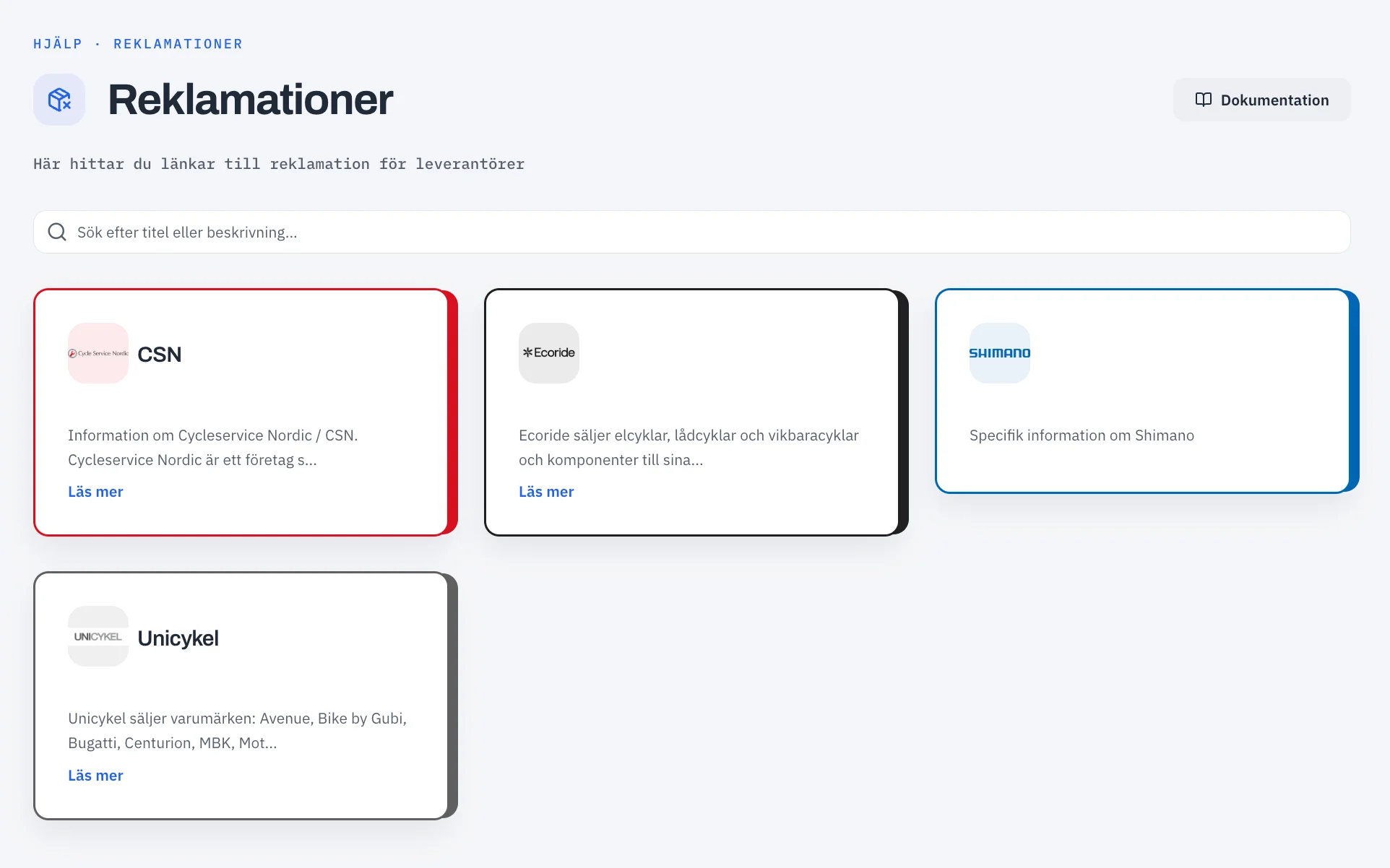Go to Hjälp breadcrumb
1390x868 pixels.
[58, 44]
